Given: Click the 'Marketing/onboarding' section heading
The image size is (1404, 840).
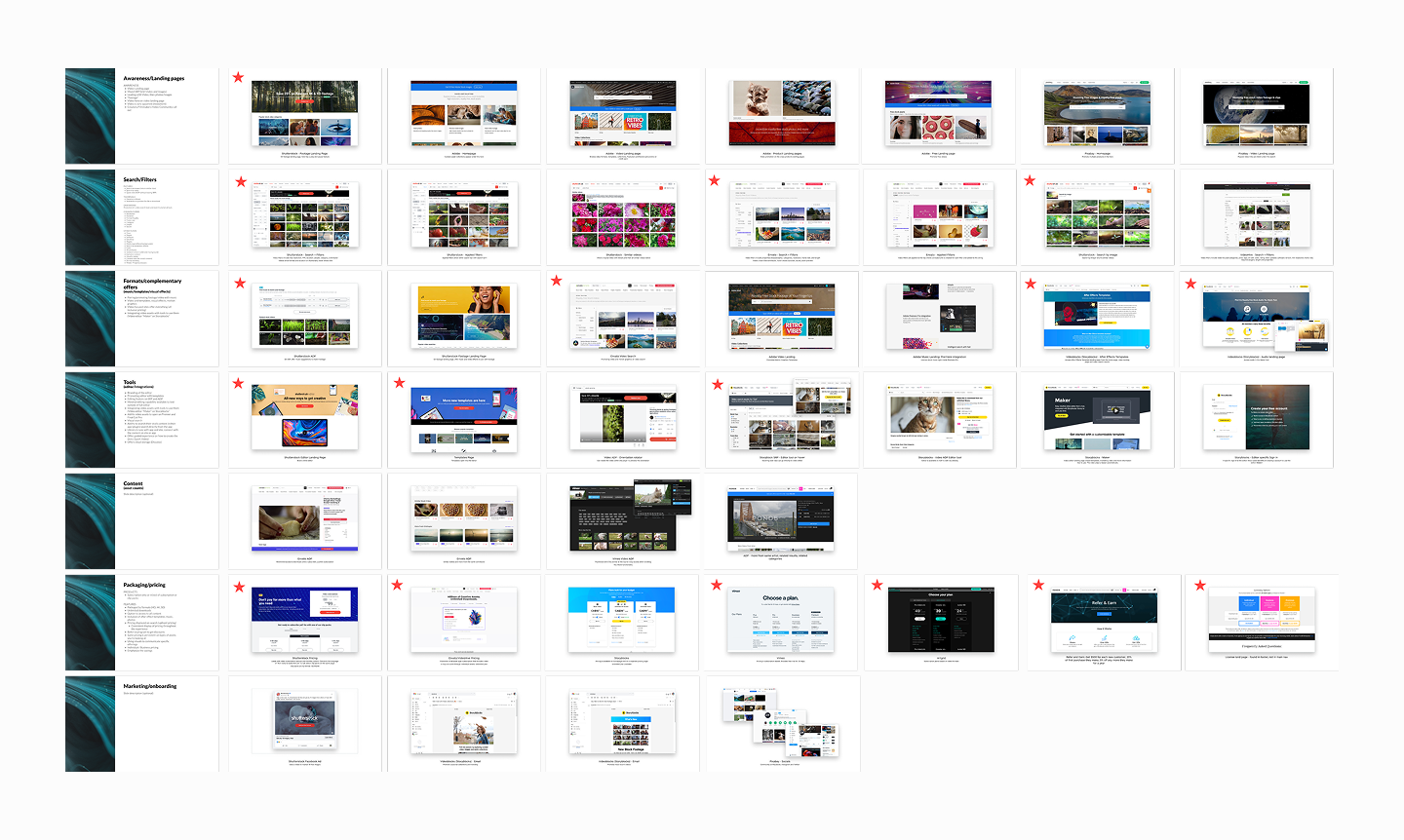Looking at the screenshot, I should [x=150, y=686].
